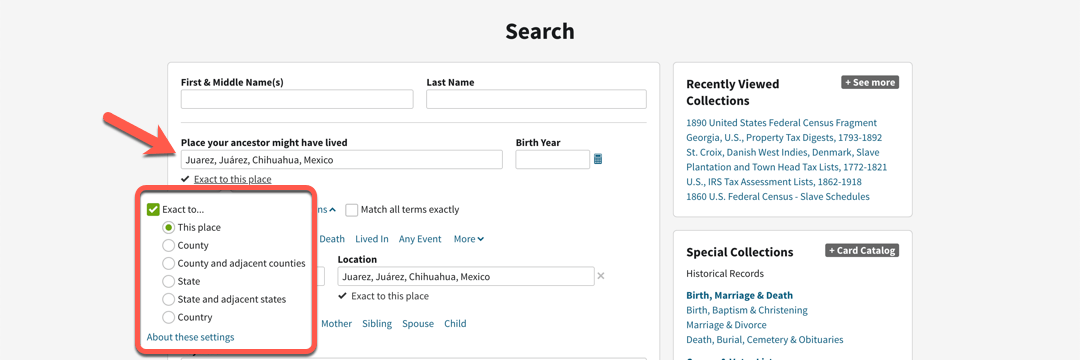Focus the Last Name input field
This screenshot has width=1080, height=360.
(536, 99)
